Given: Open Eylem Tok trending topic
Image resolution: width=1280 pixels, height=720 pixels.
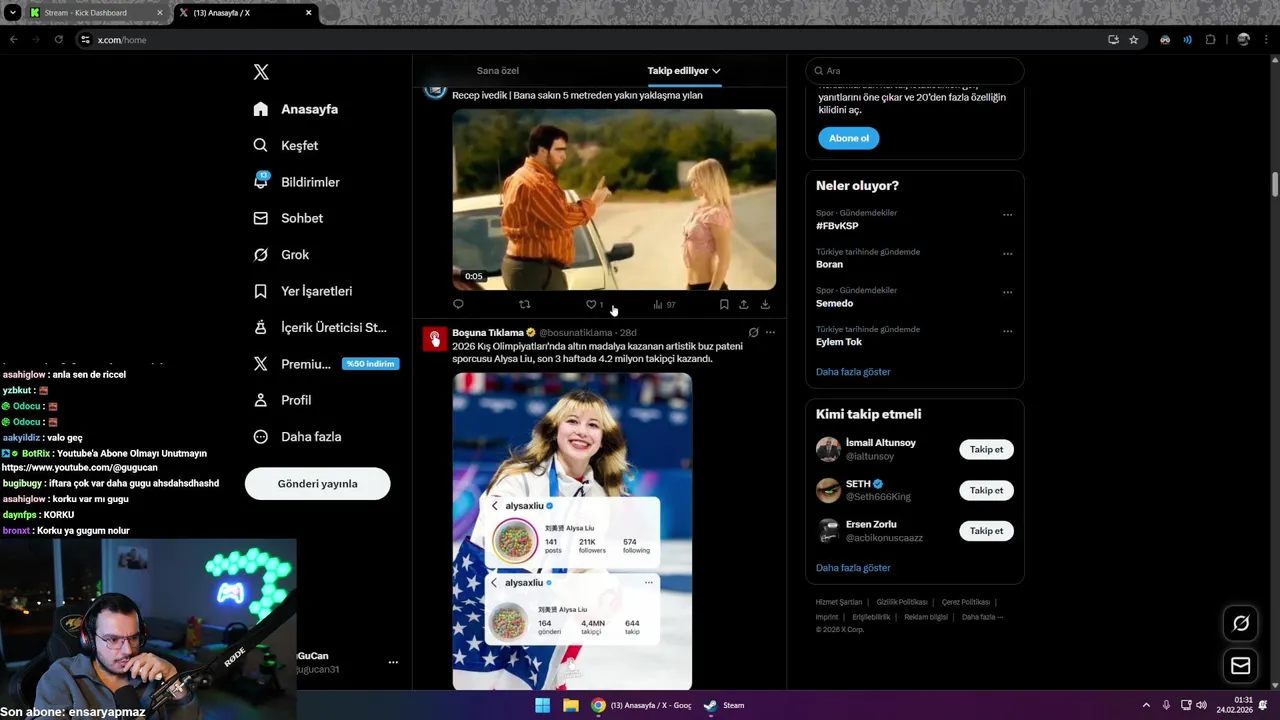Looking at the screenshot, I should [x=839, y=342].
